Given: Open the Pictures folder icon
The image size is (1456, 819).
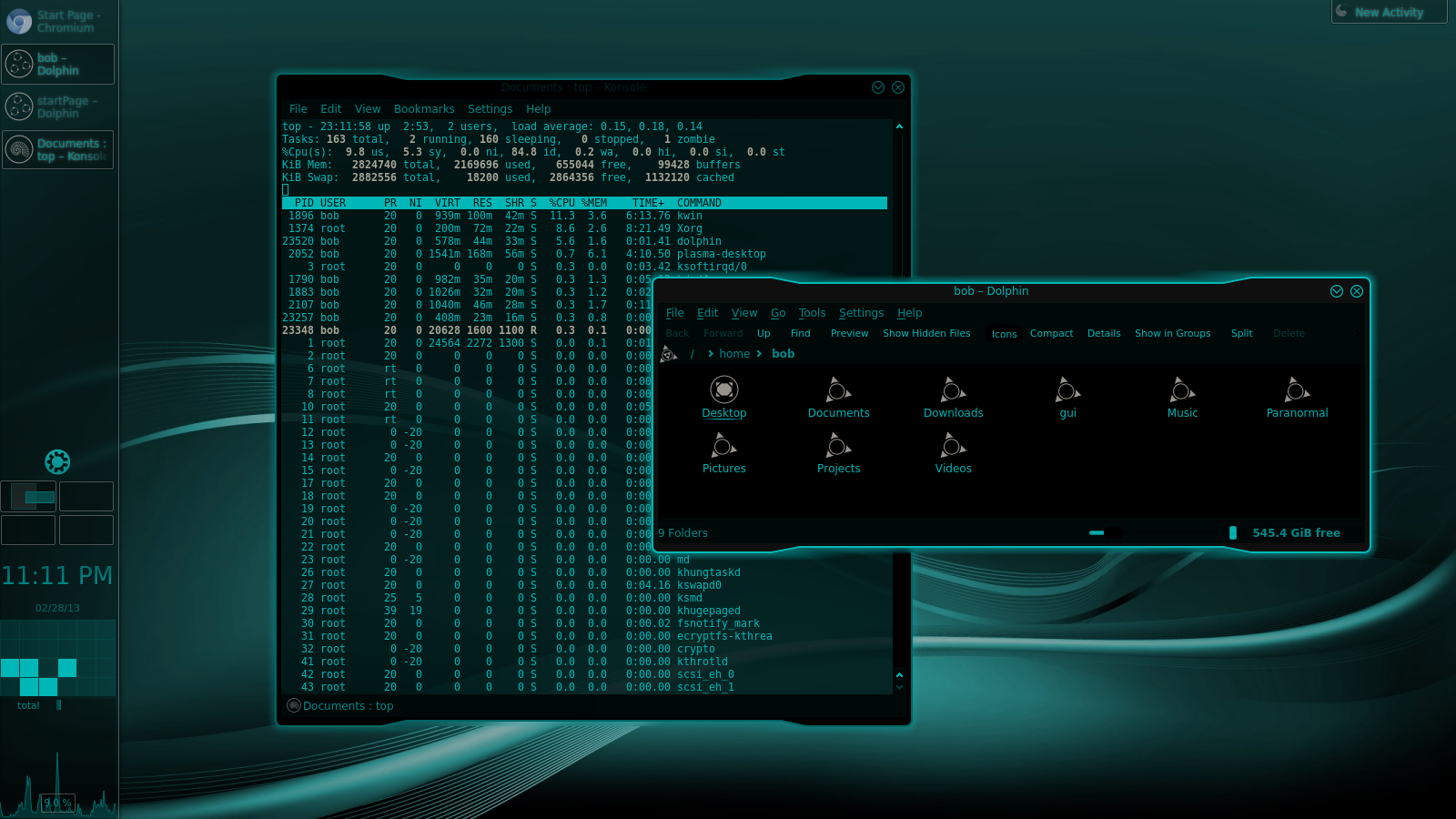Looking at the screenshot, I should click(x=723, y=446).
